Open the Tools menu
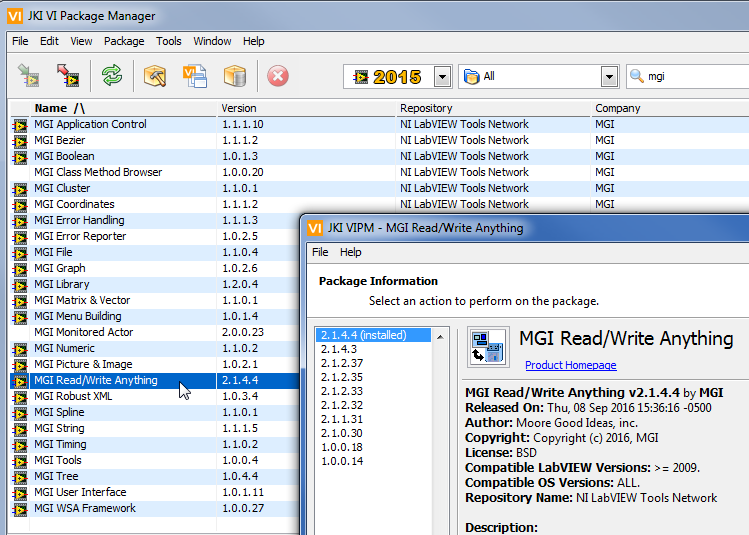 click(169, 41)
